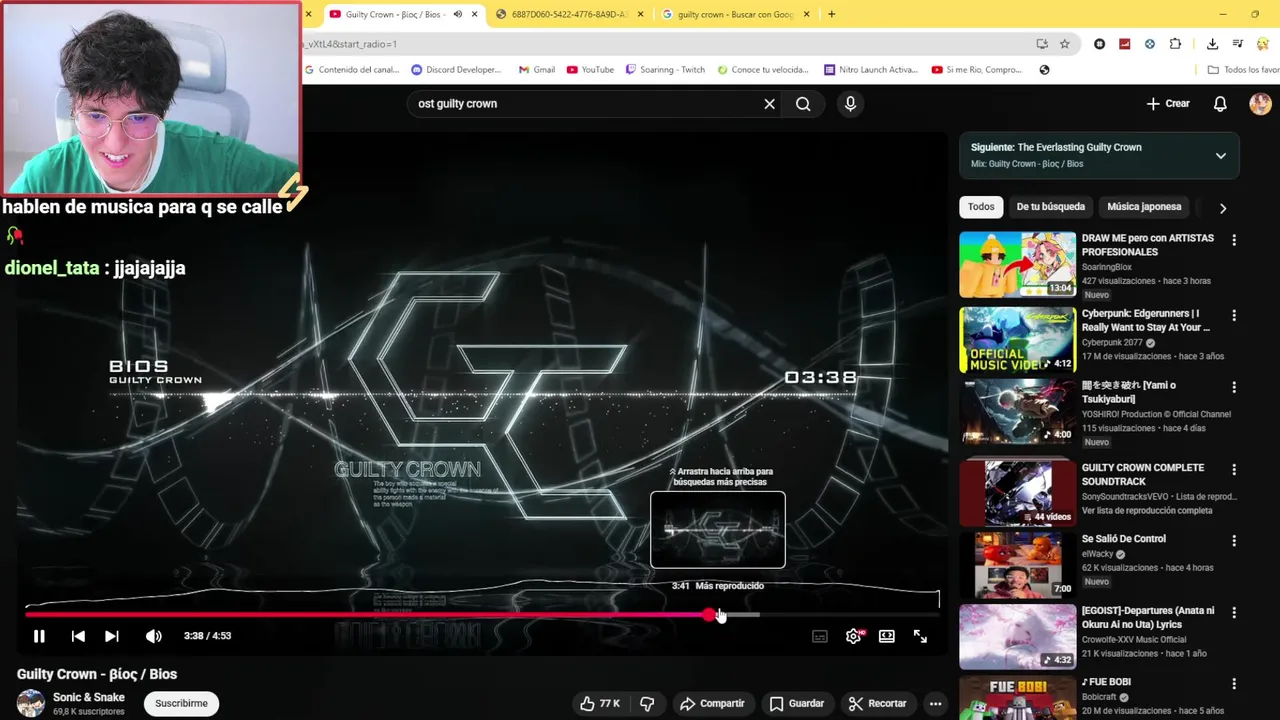1280x720 pixels.
Task: Mute audio icon on the Guilty Crown tab
Action: (457, 14)
